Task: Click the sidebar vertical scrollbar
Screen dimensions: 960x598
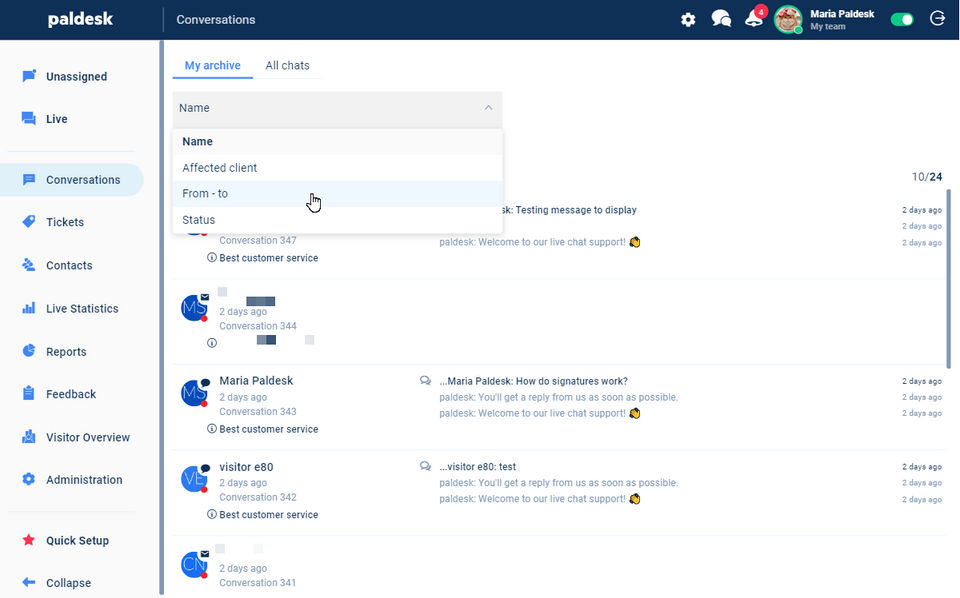Action: coord(162,317)
